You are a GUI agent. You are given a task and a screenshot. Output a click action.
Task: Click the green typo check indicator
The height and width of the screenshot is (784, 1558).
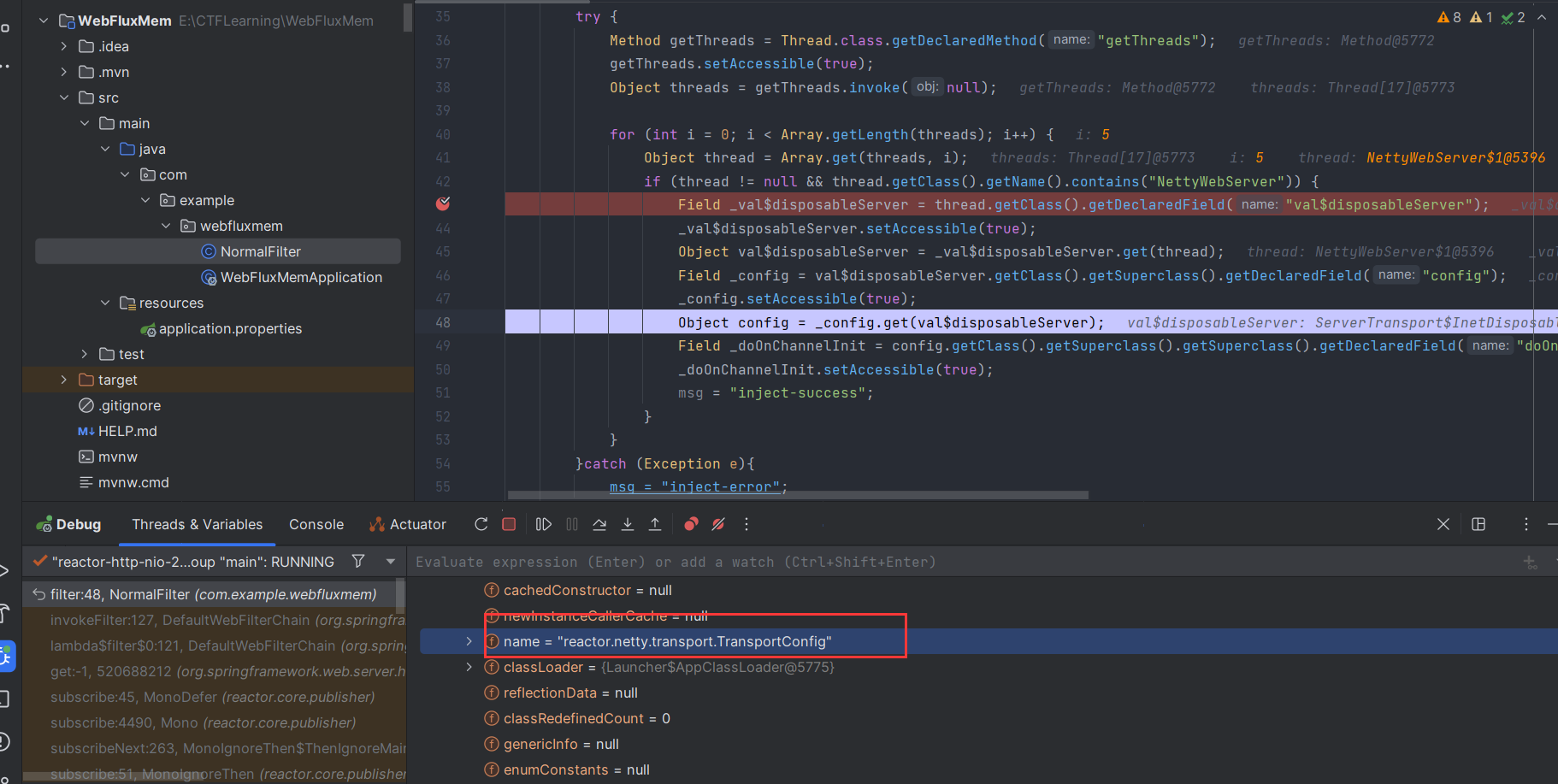pyautogui.click(x=1514, y=17)
